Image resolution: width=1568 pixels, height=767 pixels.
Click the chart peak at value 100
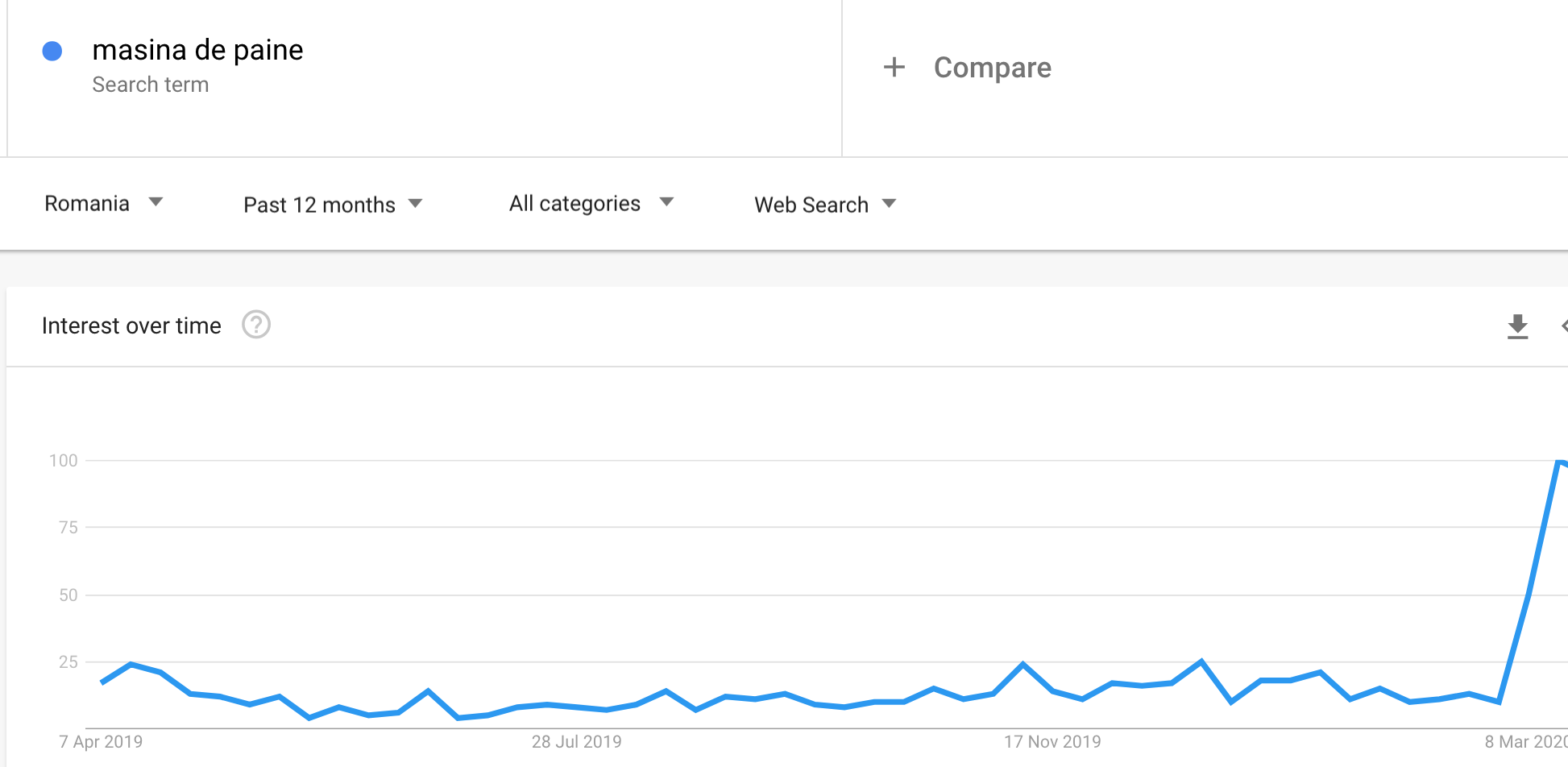point(1558,461)
